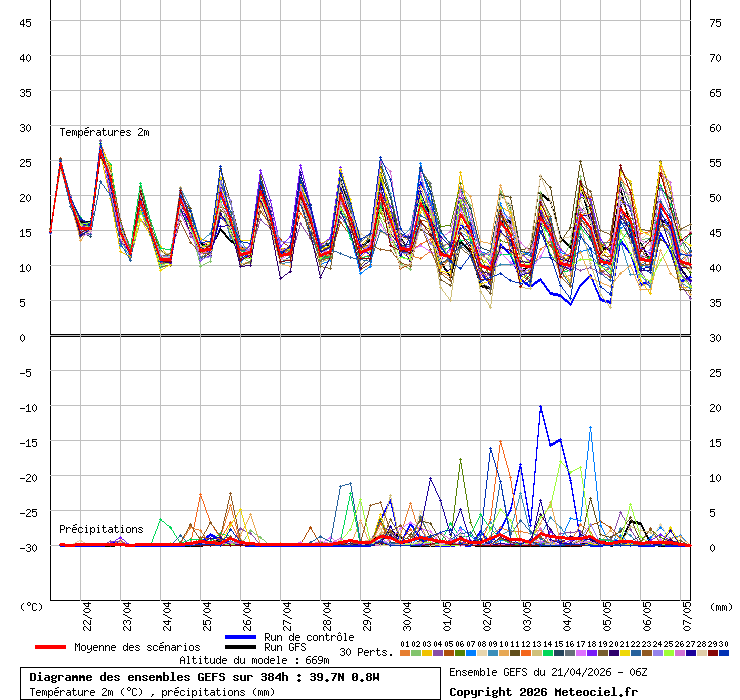Click the perturbation 07 blue swatch
This screenshot has width=740, height=700.
[x=471, y=652]
